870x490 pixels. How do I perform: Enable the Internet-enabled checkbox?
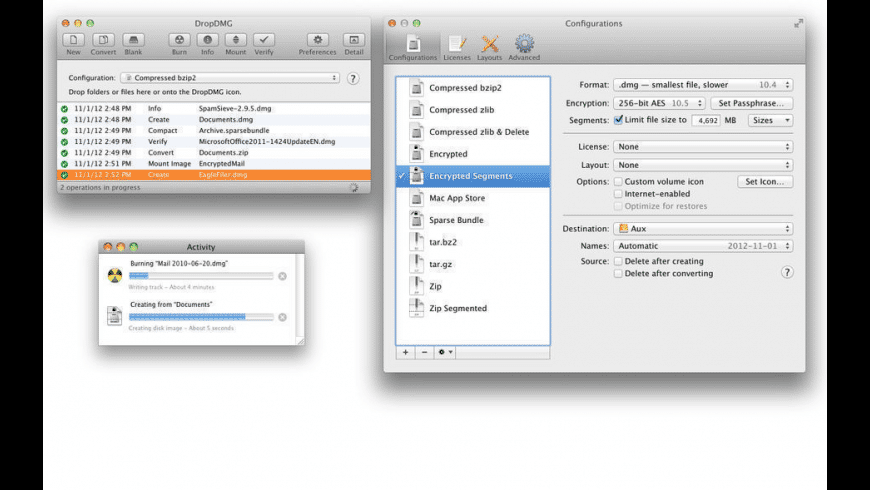(618, 194)
